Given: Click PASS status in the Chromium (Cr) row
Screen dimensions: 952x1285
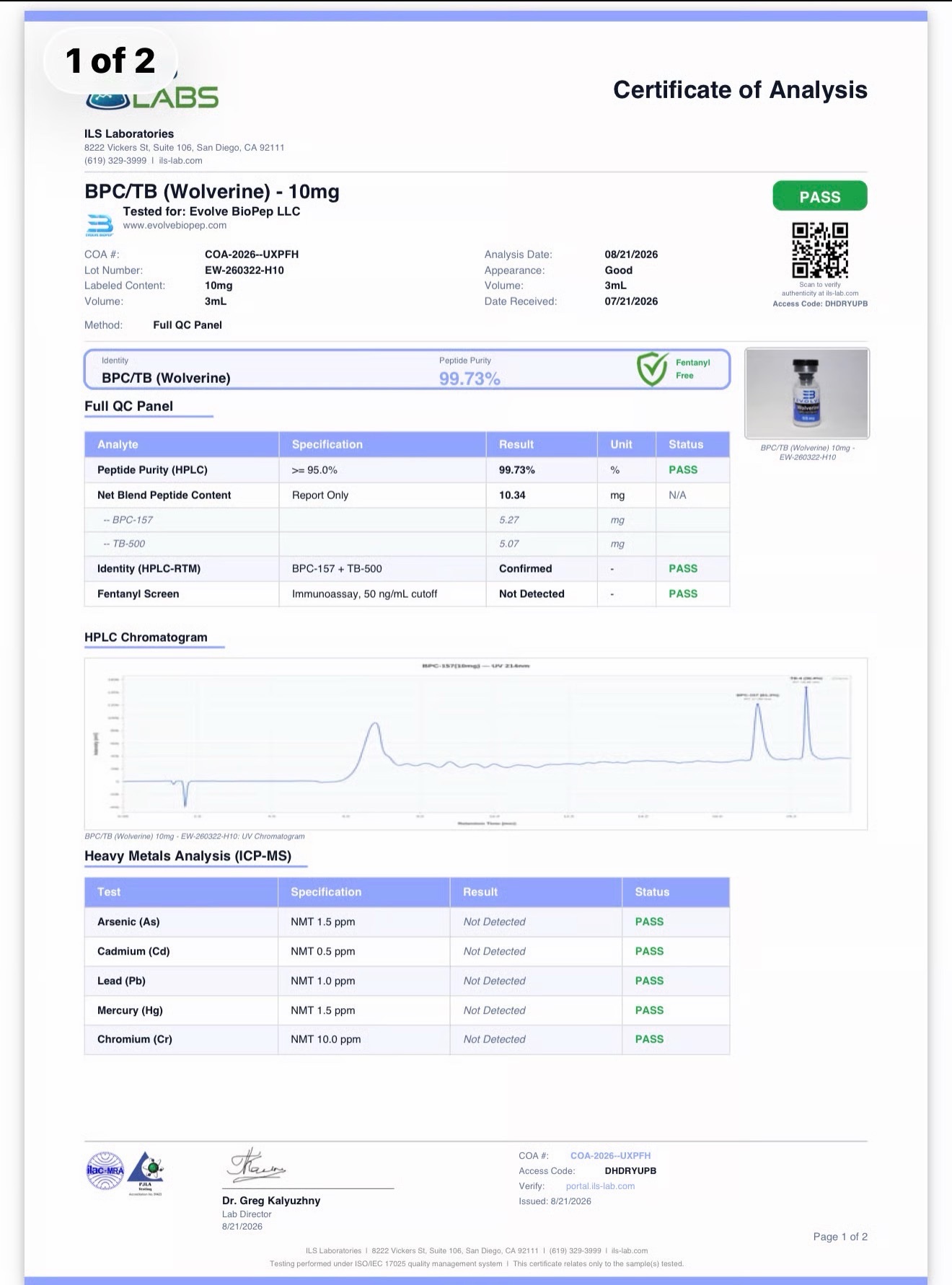Looking at the screenshot, I should coord(649,1040).
